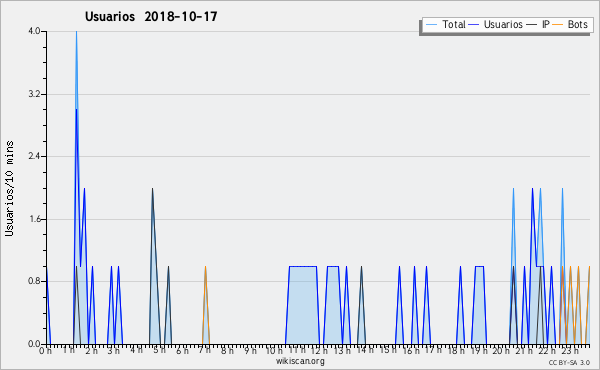600x370 pixels.
Task: Click the dark blue Usuarios line swatch
Action: pyautogui.click(x=474, y=25)
